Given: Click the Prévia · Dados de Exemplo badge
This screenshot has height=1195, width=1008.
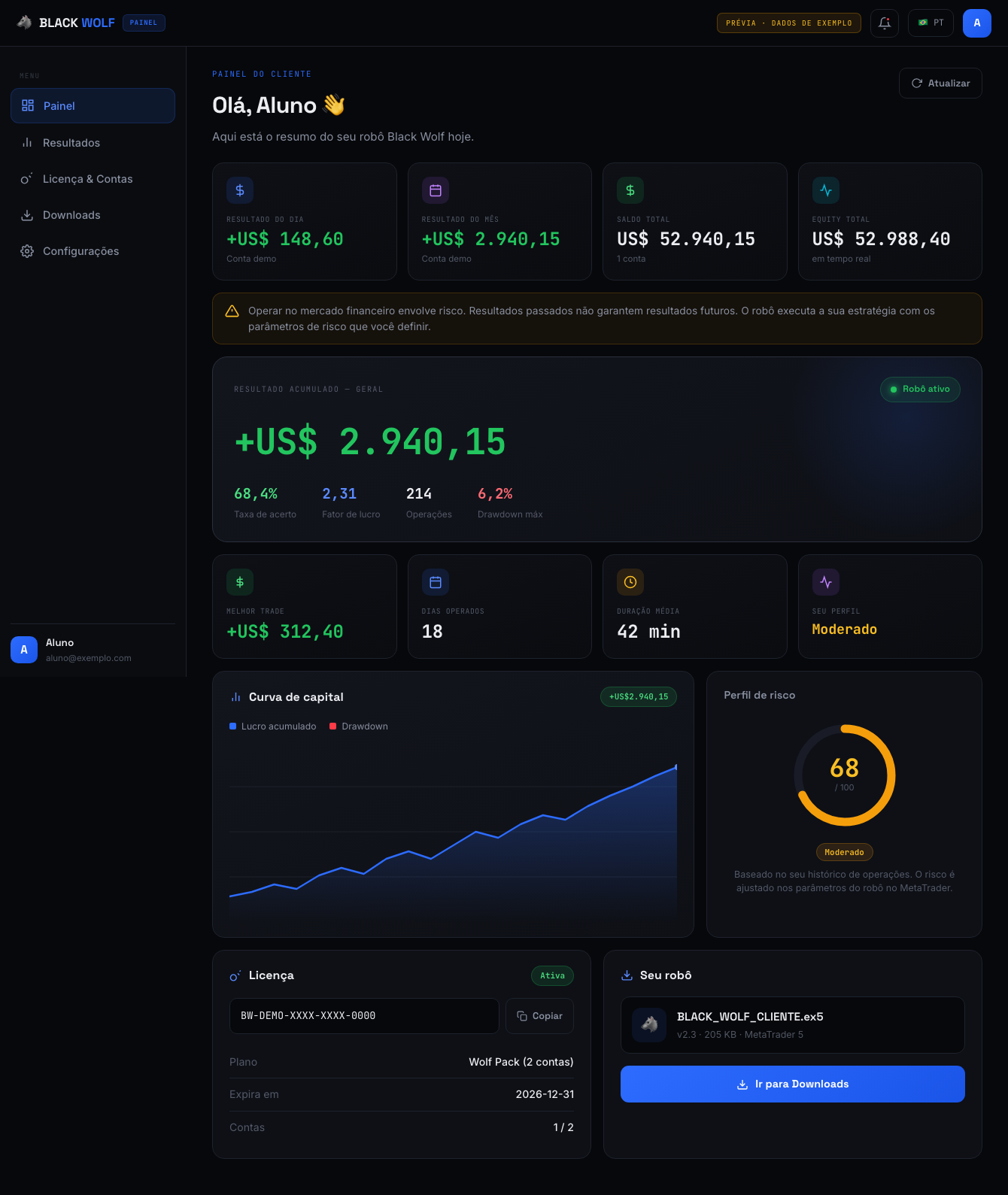Looking at the screenshot, I should click(789, 23).
